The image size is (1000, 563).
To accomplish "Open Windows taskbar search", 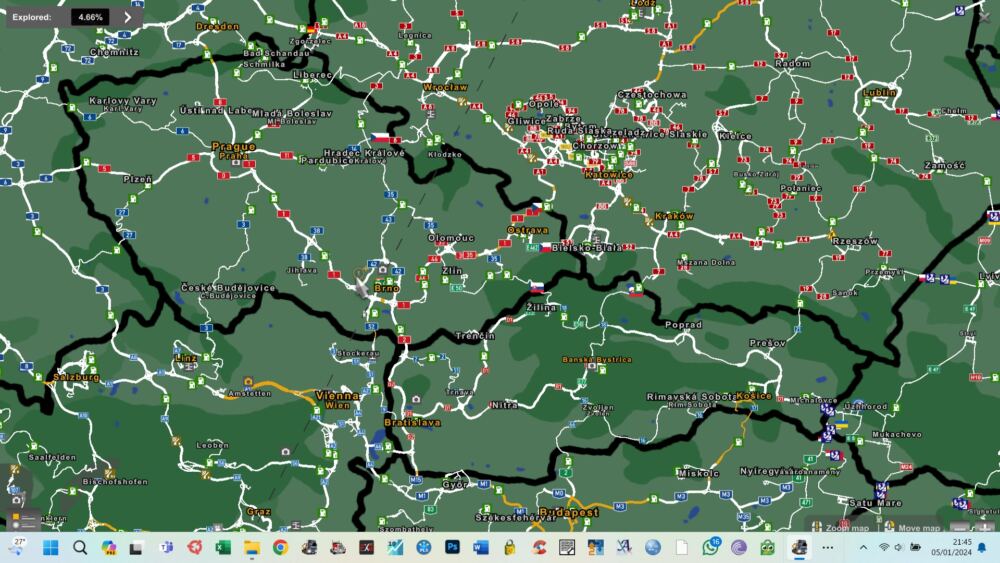I will click(80, 547).
